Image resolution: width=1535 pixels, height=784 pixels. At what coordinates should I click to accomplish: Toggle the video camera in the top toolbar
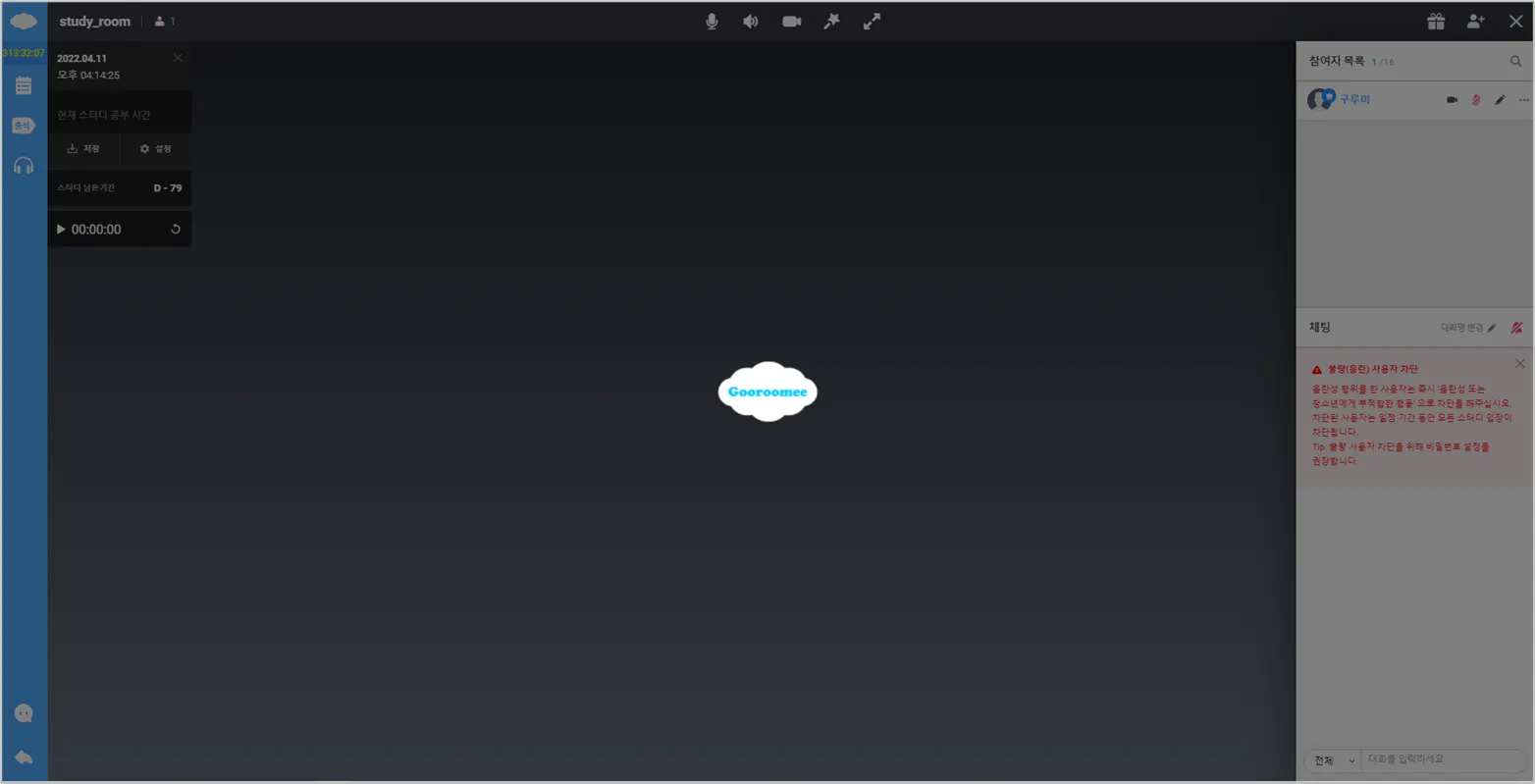791,22
